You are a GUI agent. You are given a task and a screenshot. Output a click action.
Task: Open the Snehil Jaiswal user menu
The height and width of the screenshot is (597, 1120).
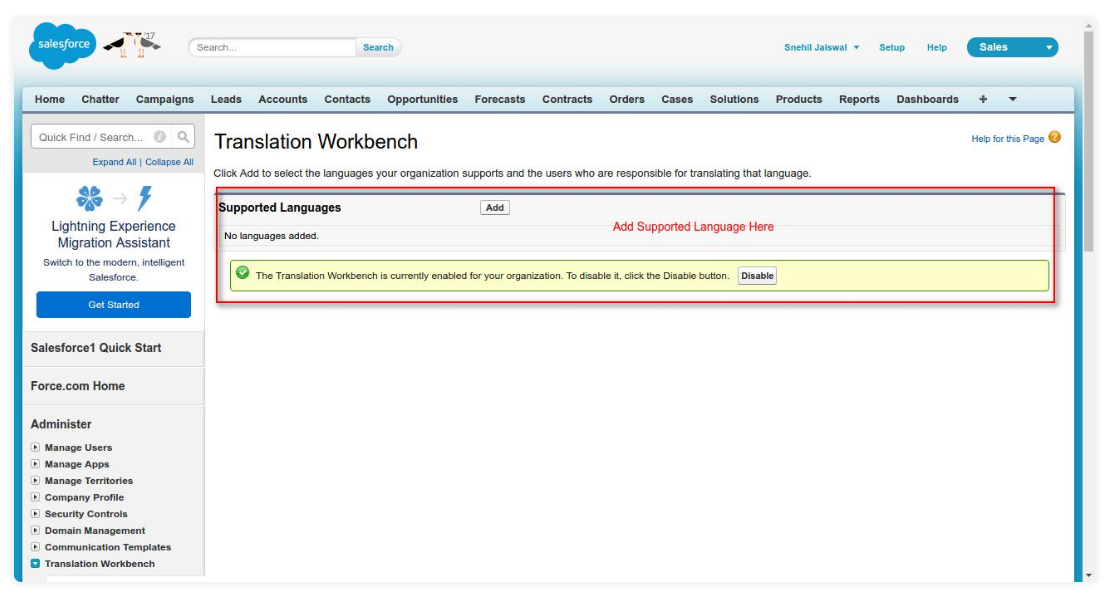821,47
